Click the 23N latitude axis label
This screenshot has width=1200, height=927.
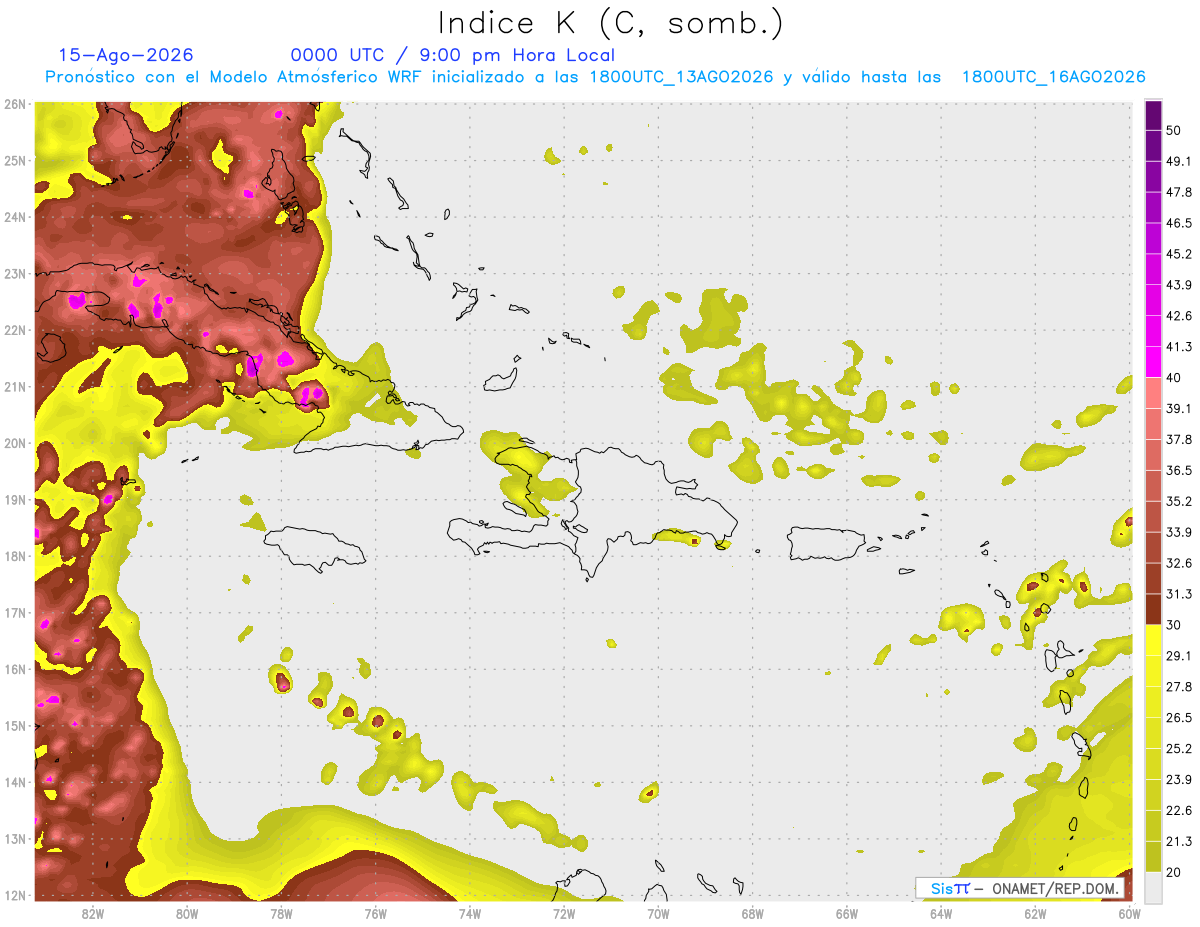tap(14, 273)
